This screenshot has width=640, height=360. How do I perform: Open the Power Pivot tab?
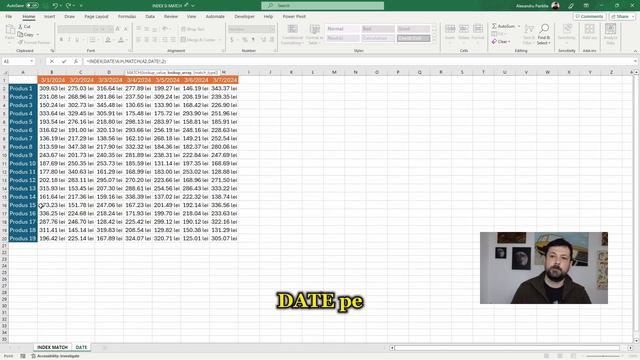point(294,17)
